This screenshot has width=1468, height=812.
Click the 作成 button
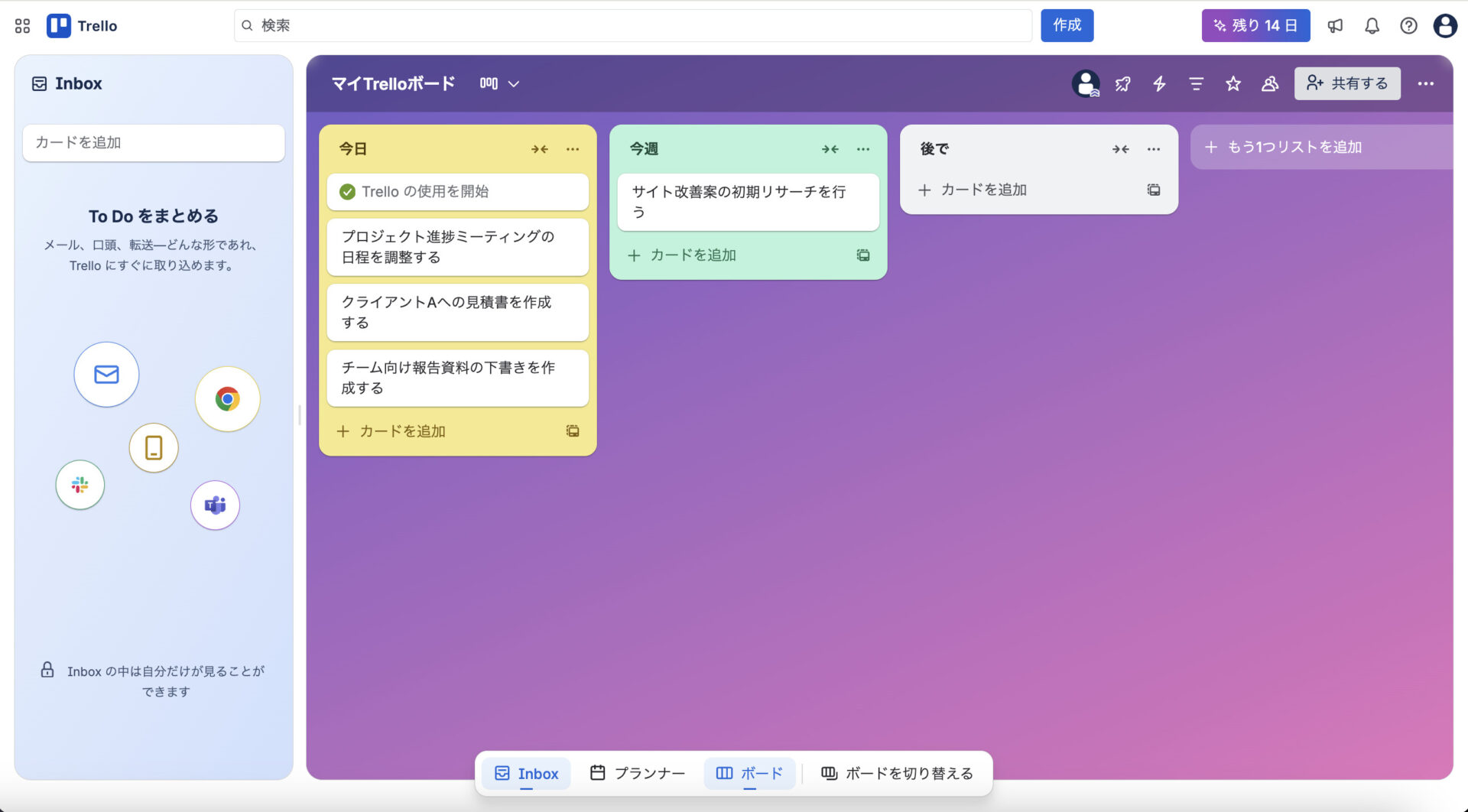(x=1067, y=25)
